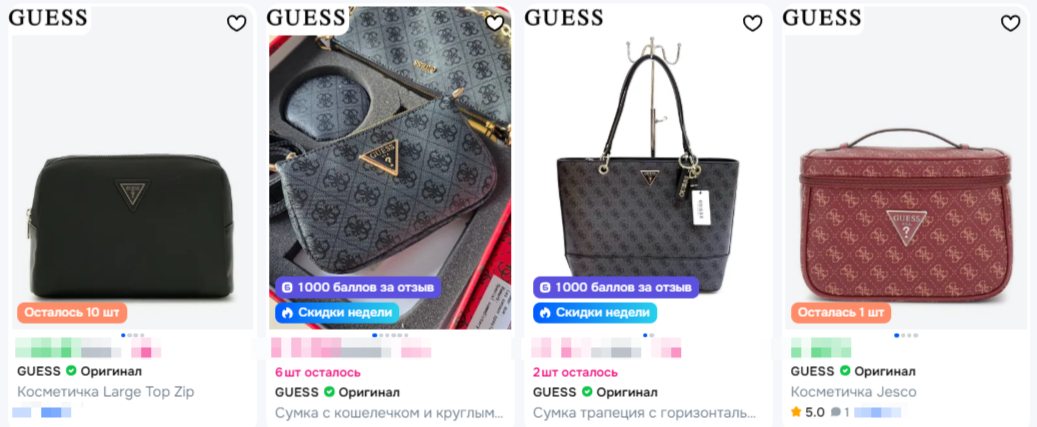
Task: Click the review comment icon on Jesco card
Action: click(x=835, y=412)
